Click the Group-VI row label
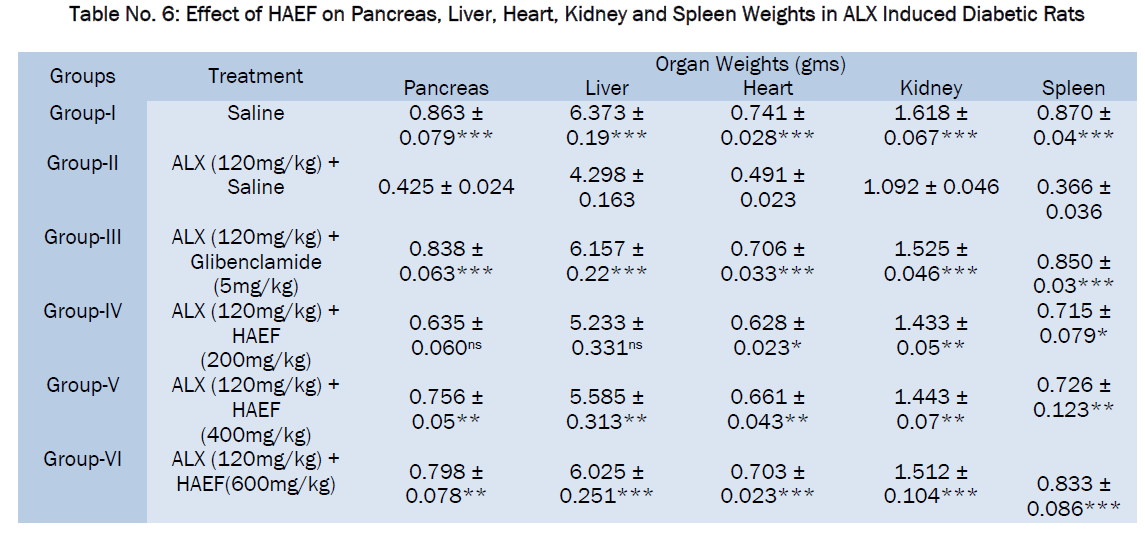Image resolution: width=1145 pixels, height=533 pixels. (82, 459)
